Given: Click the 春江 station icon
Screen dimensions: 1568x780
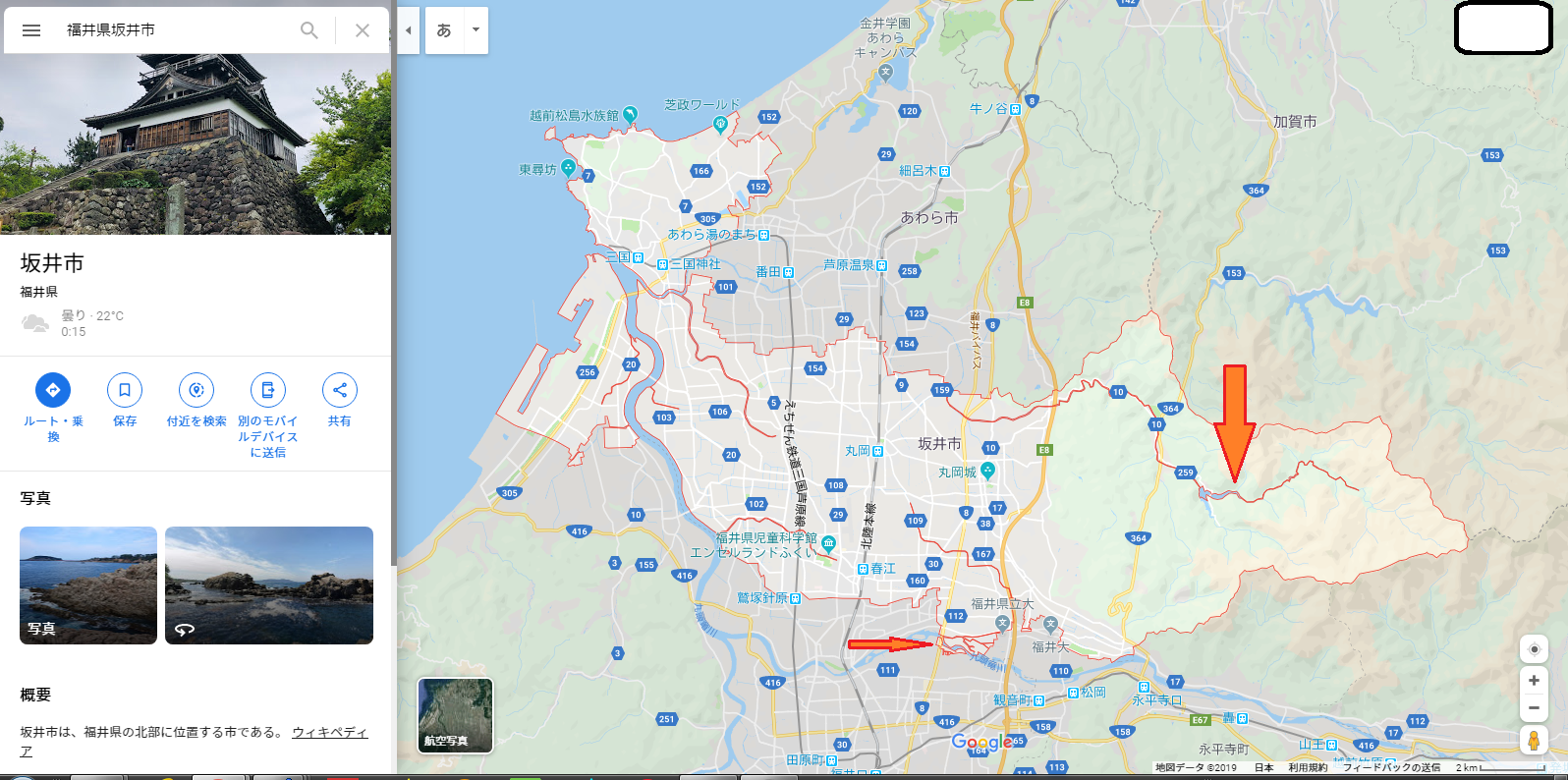Looking at the screenshot, I should pyautogui.click(x=863, y=569).
